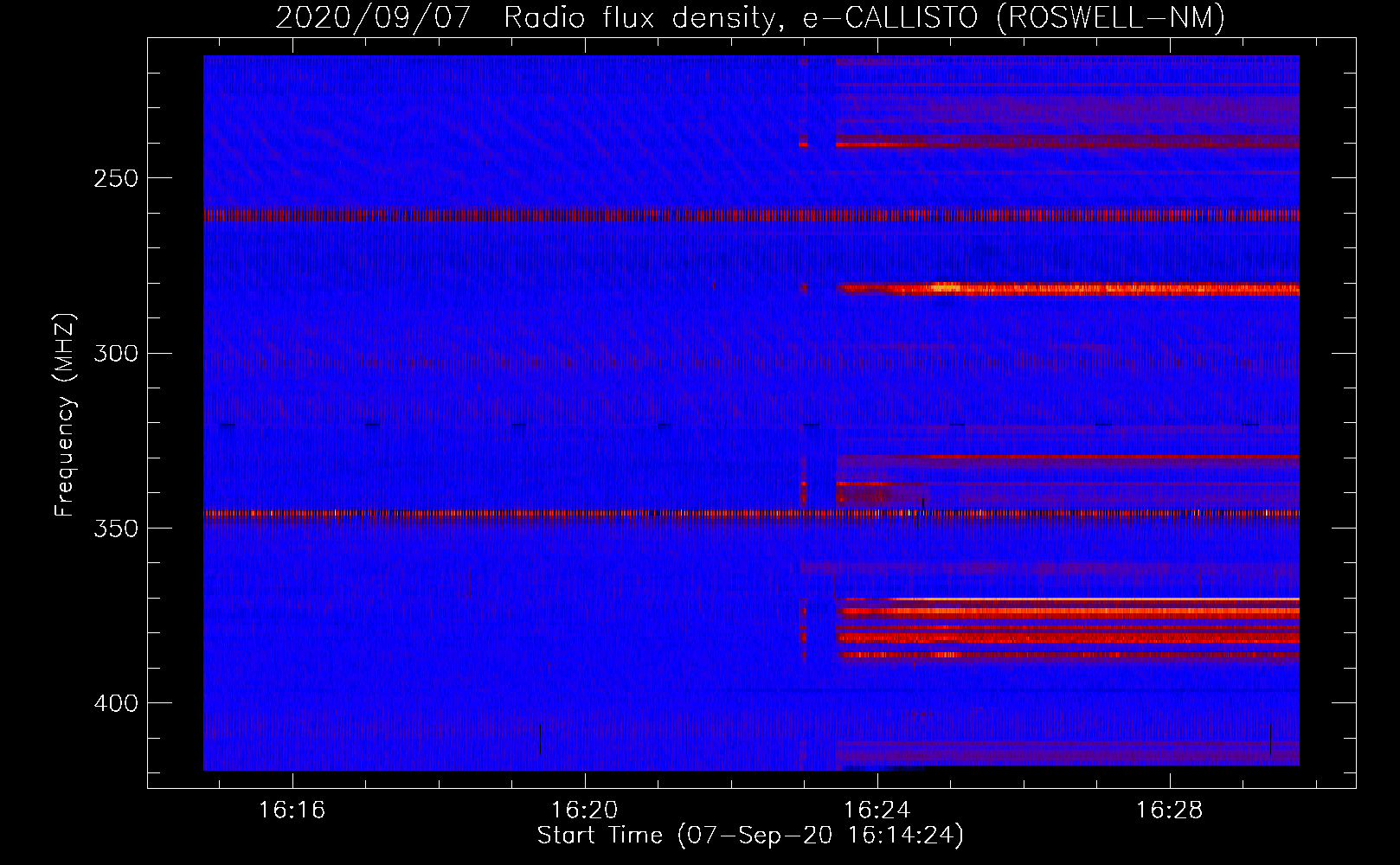1400x865 pixels.
Task: Click the 'Start Time' axis label
Action: 750,836
